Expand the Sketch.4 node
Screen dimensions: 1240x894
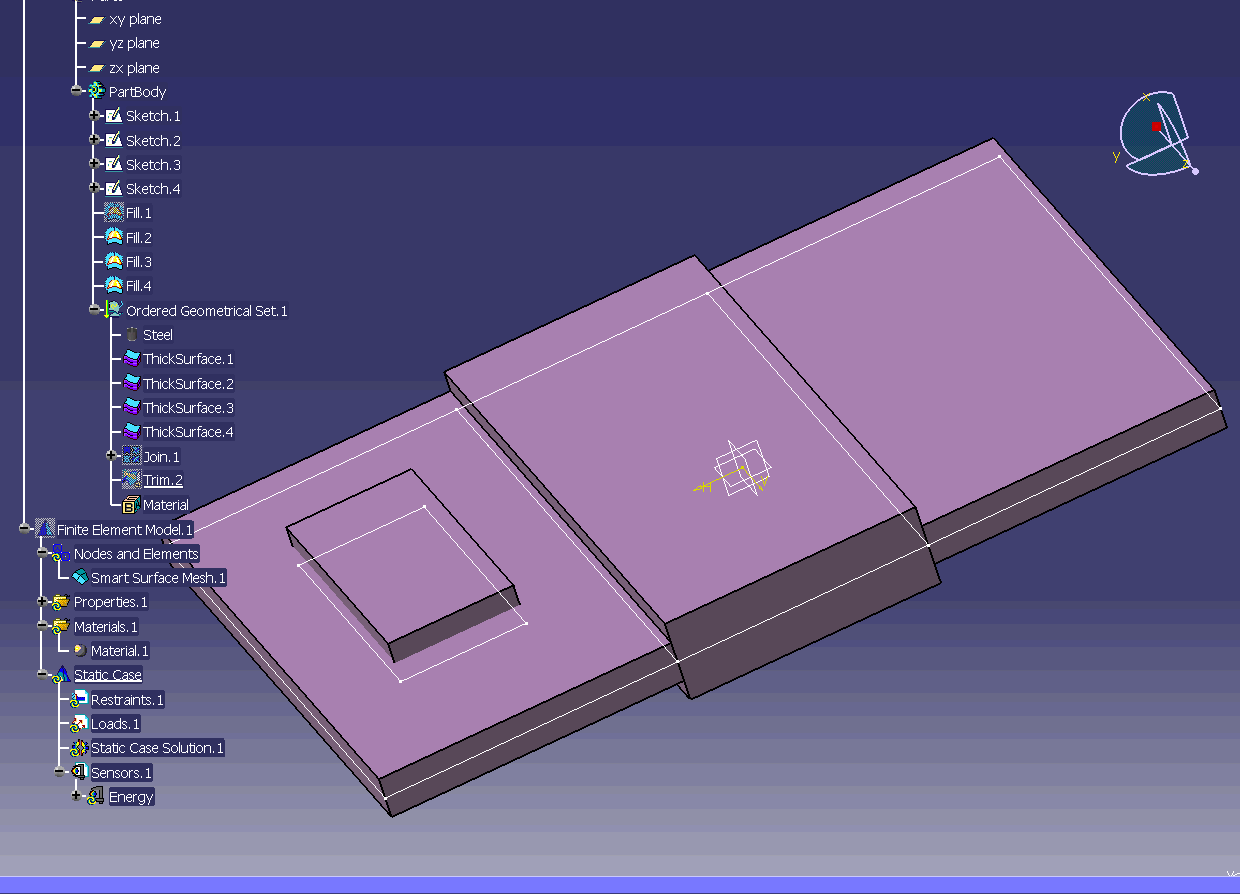[x=94, y=188]
